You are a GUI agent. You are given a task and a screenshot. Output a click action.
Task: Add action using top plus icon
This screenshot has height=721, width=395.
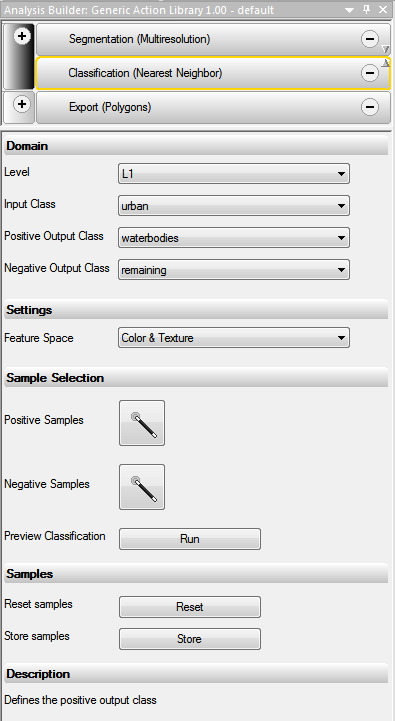click(x=22, y=36)
